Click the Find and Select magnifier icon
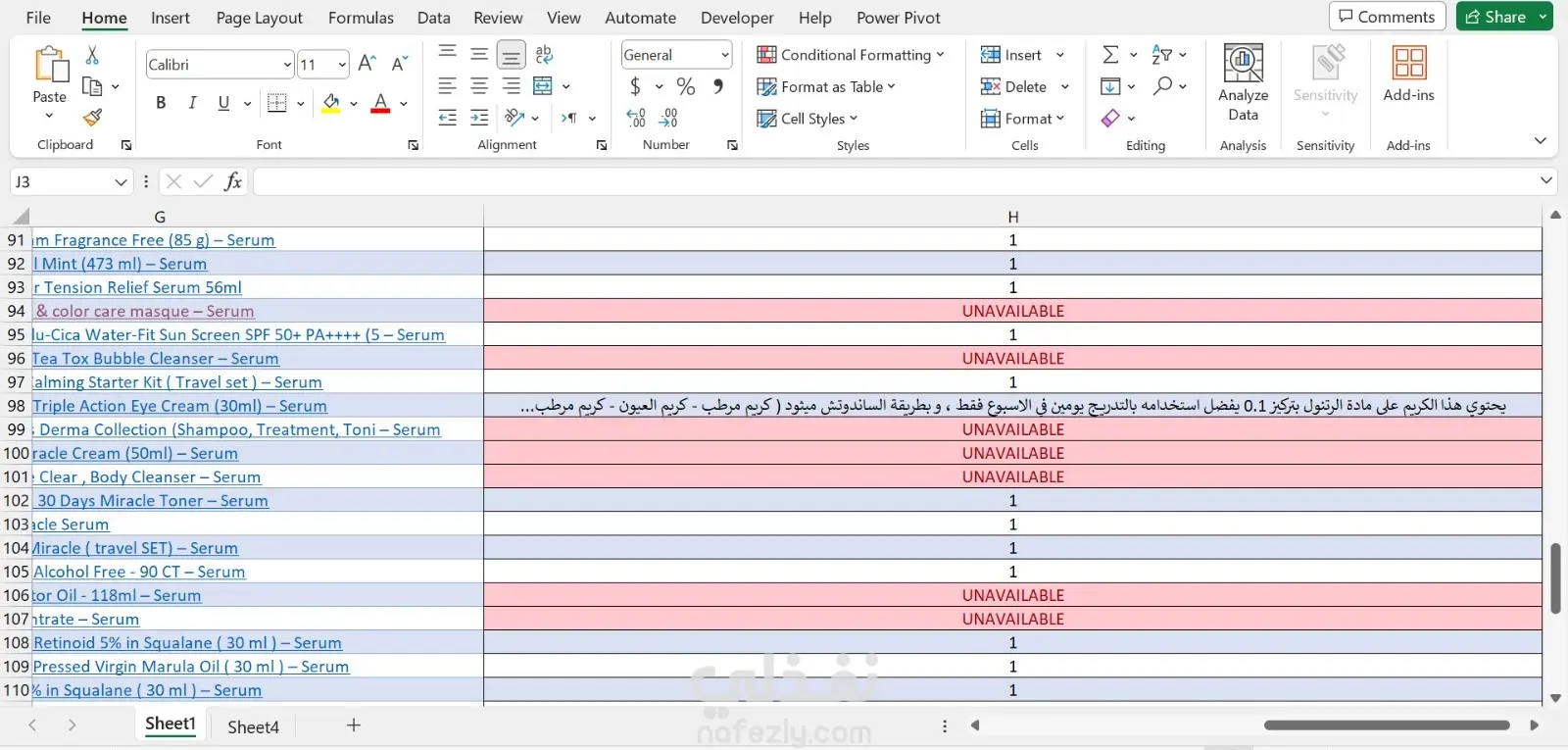This screenshot has width=1568, height=750. [x=1162, y=86]
